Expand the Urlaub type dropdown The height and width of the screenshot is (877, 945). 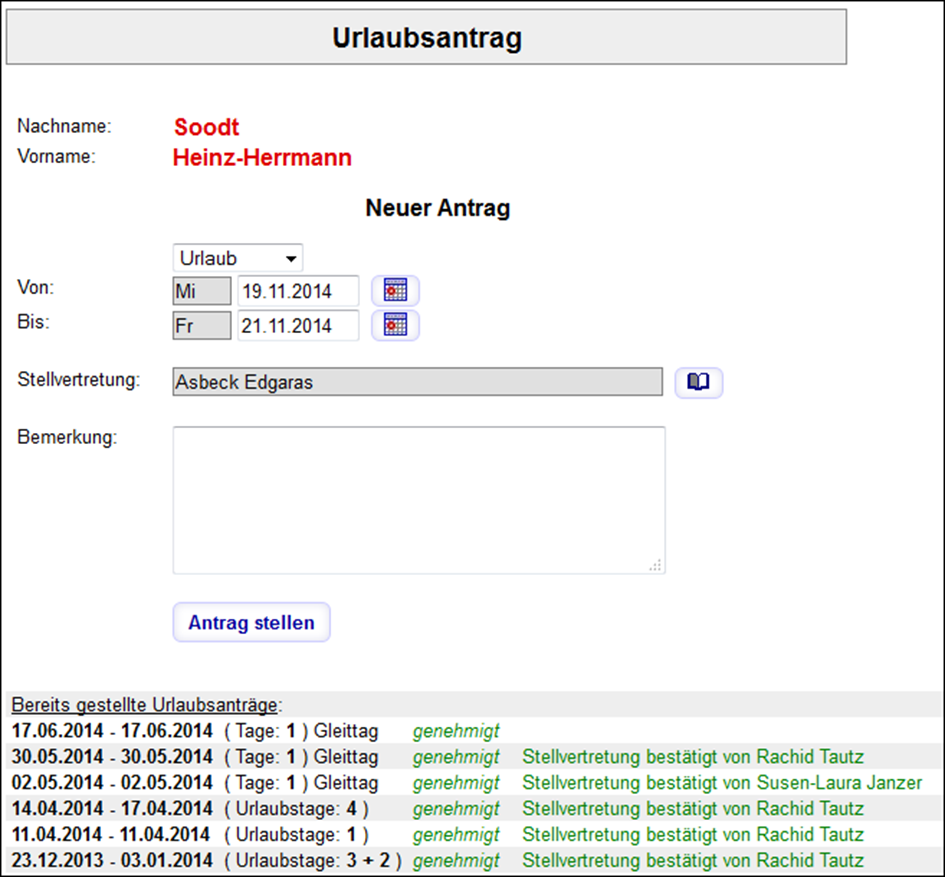point(237,258)
